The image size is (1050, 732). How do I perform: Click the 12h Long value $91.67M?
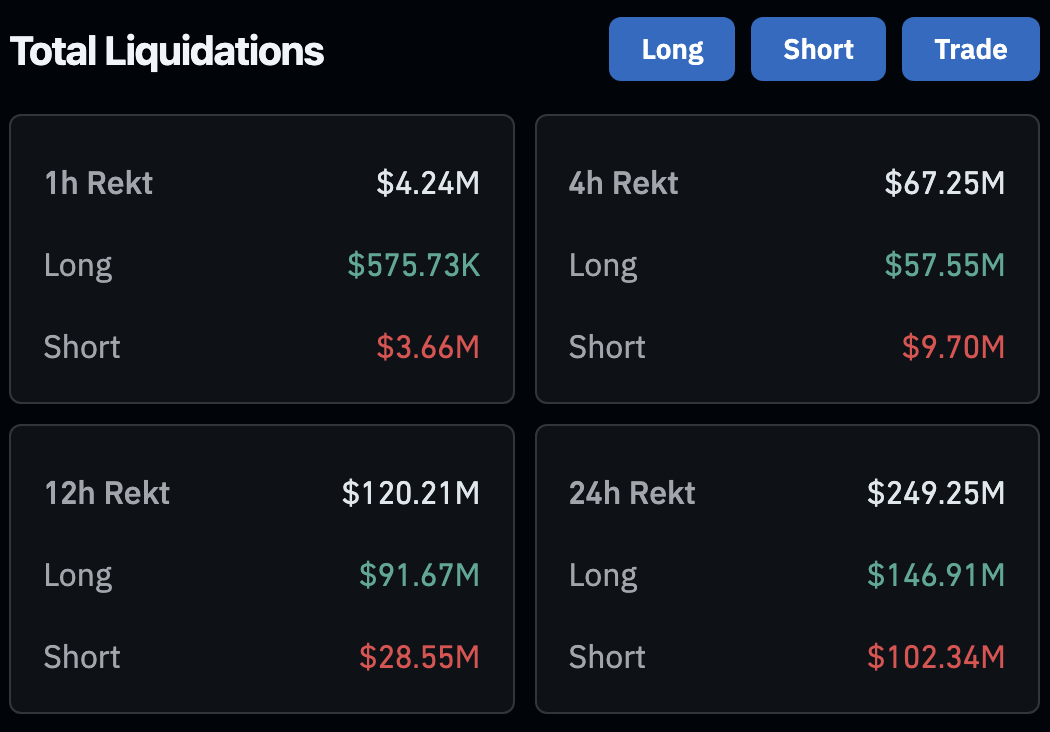pos(419,575)
